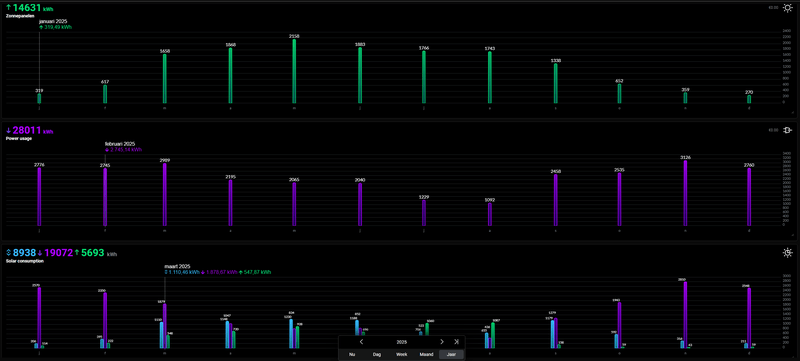Select the green bar labeled 1338
The image size is (800, 361).
pos(556,84)
